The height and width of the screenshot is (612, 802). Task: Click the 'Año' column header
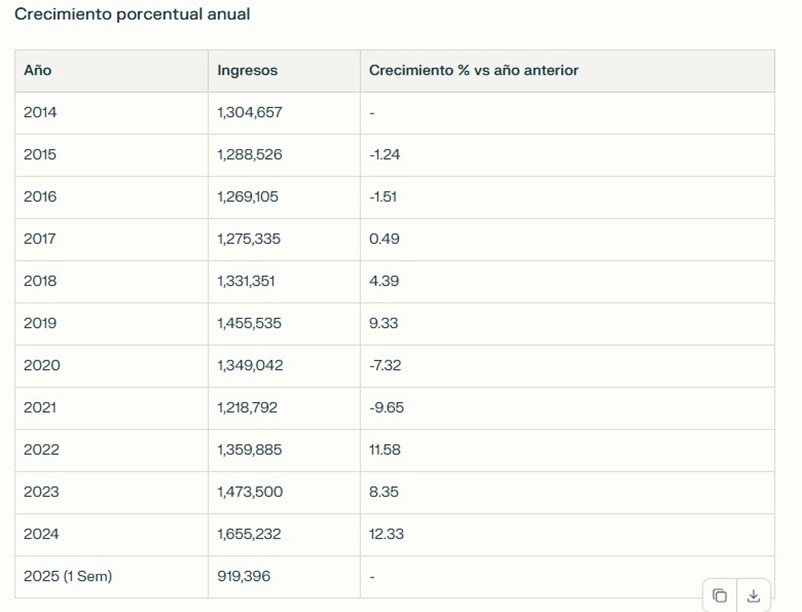pos(38,71)
